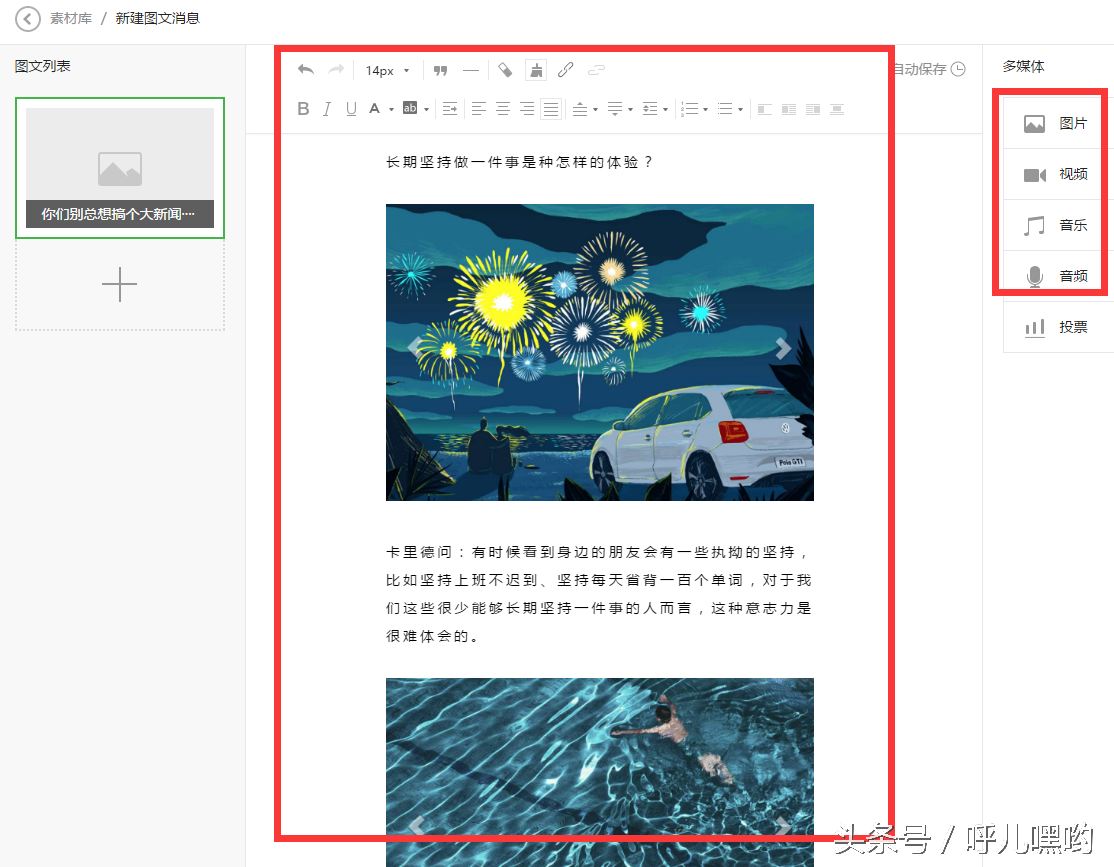This screenshot has width=1114, height=867.
Task: Open spacing-before dropdown arrow
Action: [595, 109]
